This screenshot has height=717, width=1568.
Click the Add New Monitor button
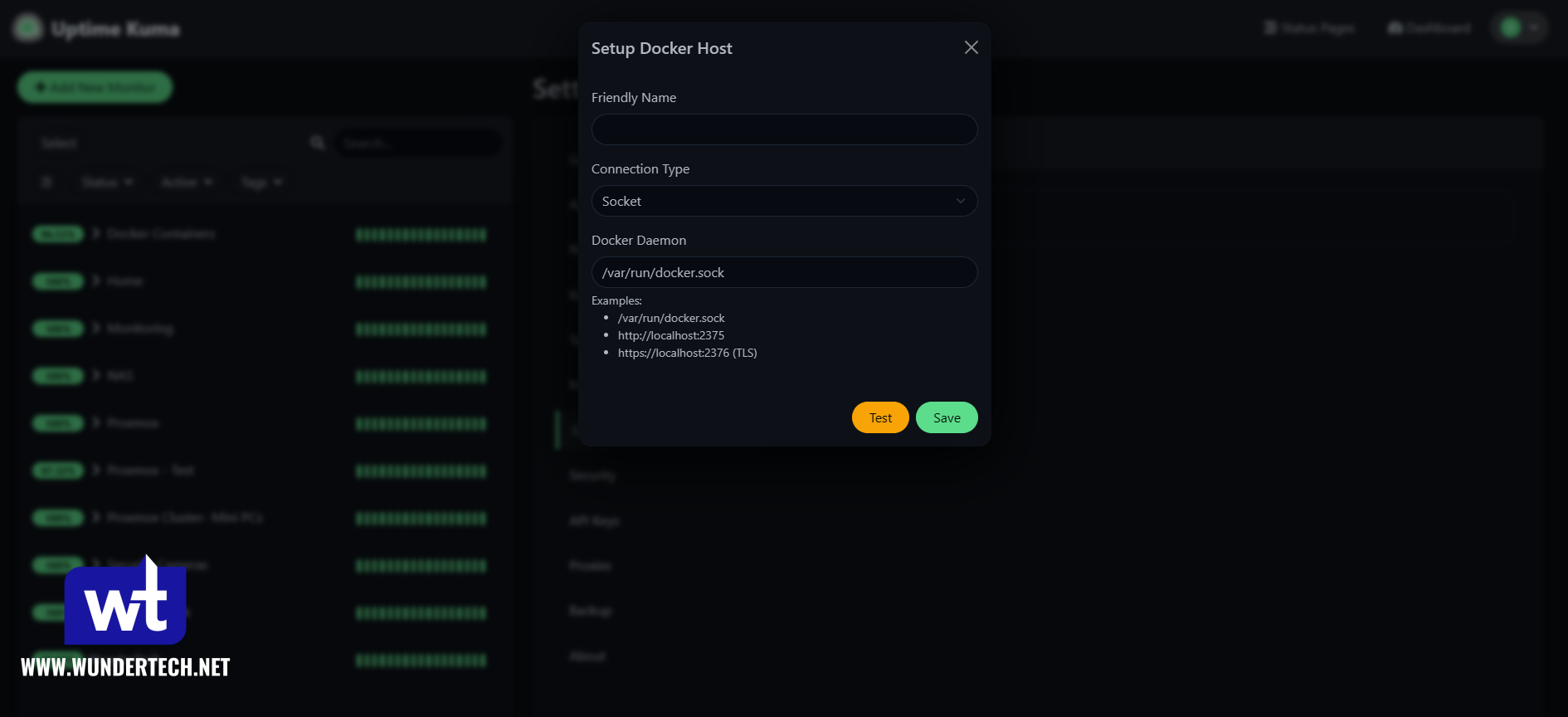95,87
